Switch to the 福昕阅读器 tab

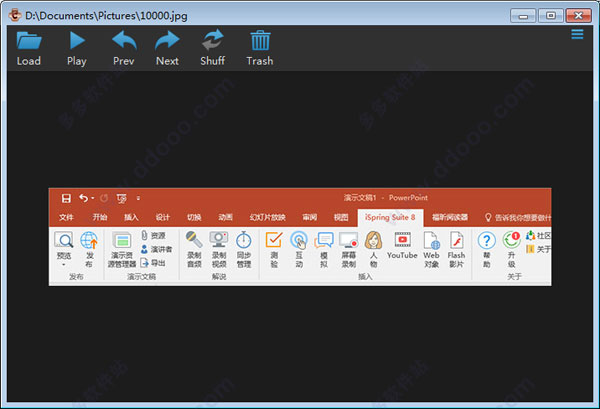coord(450,217)
